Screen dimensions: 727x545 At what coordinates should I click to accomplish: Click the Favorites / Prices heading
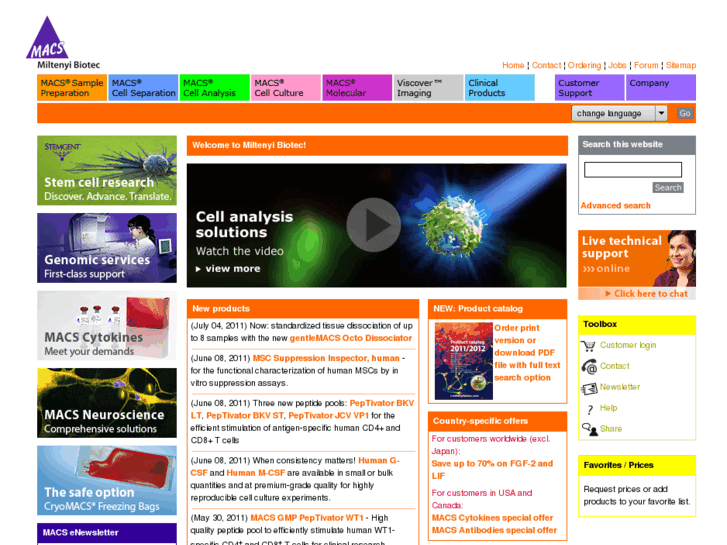point(619,465)
